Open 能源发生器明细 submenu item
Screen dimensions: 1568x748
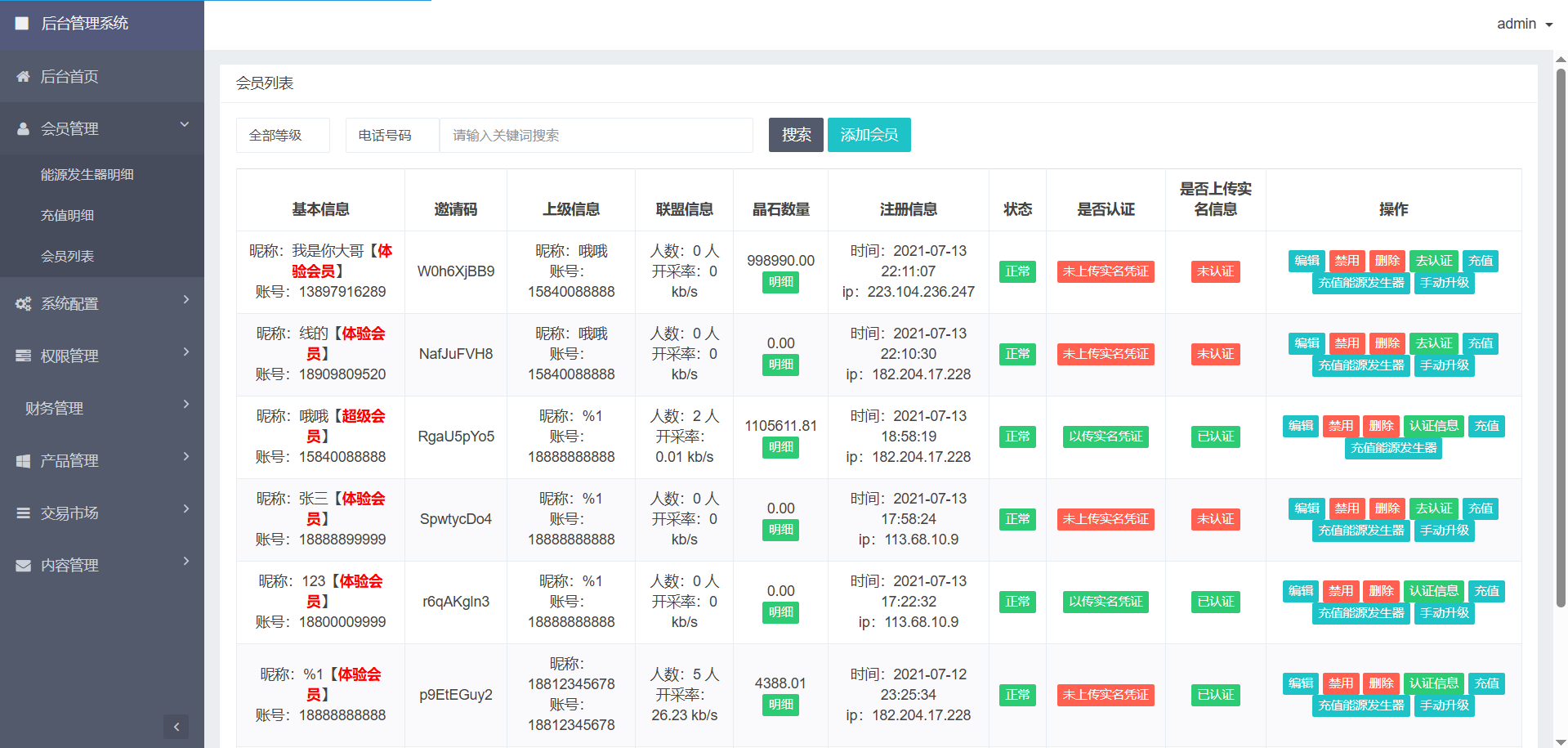(x=87, y=175)
